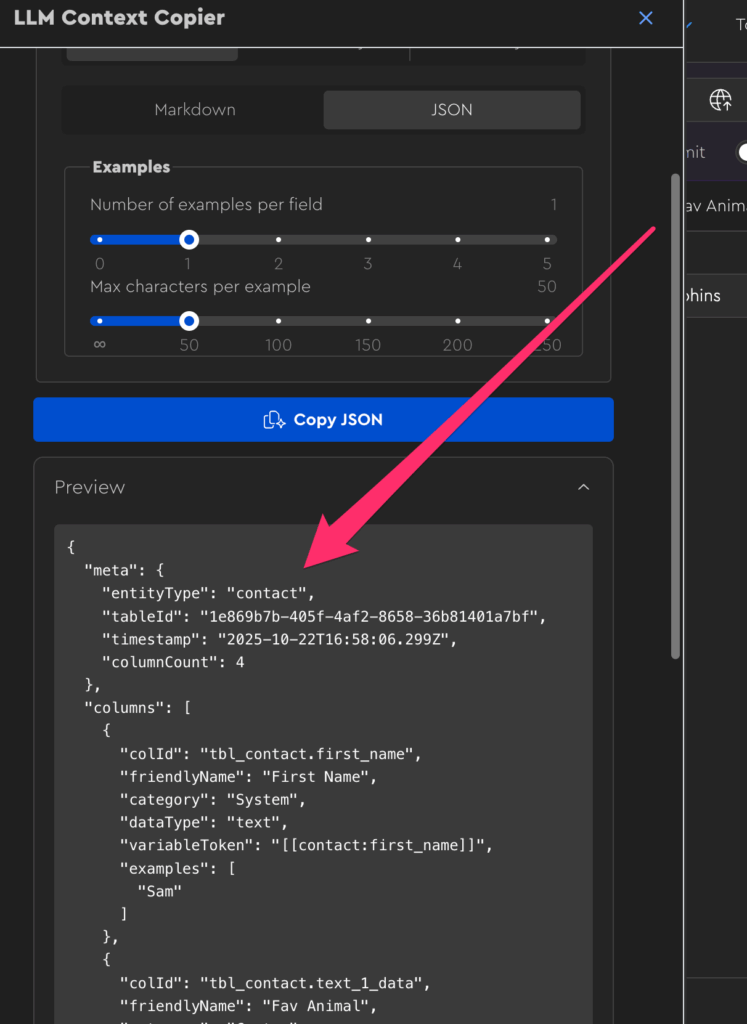Select the JSON format tab
The height and width of the screenshot is (1024, 747).
coord(451,110)
